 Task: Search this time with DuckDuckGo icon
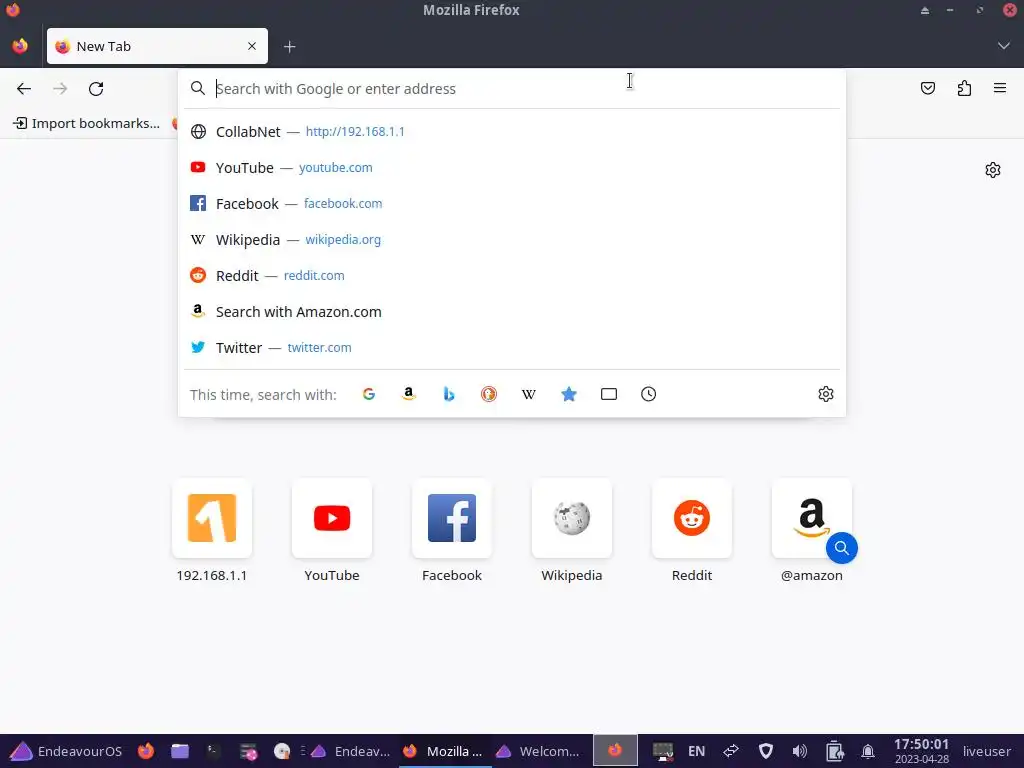pos(488,394)
